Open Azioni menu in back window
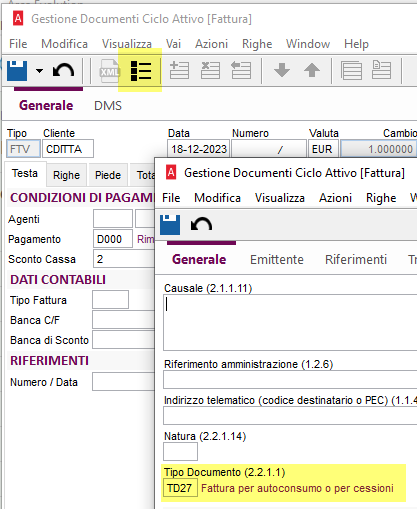Viewport: 417px width, 509px height. tap(211, 44)
